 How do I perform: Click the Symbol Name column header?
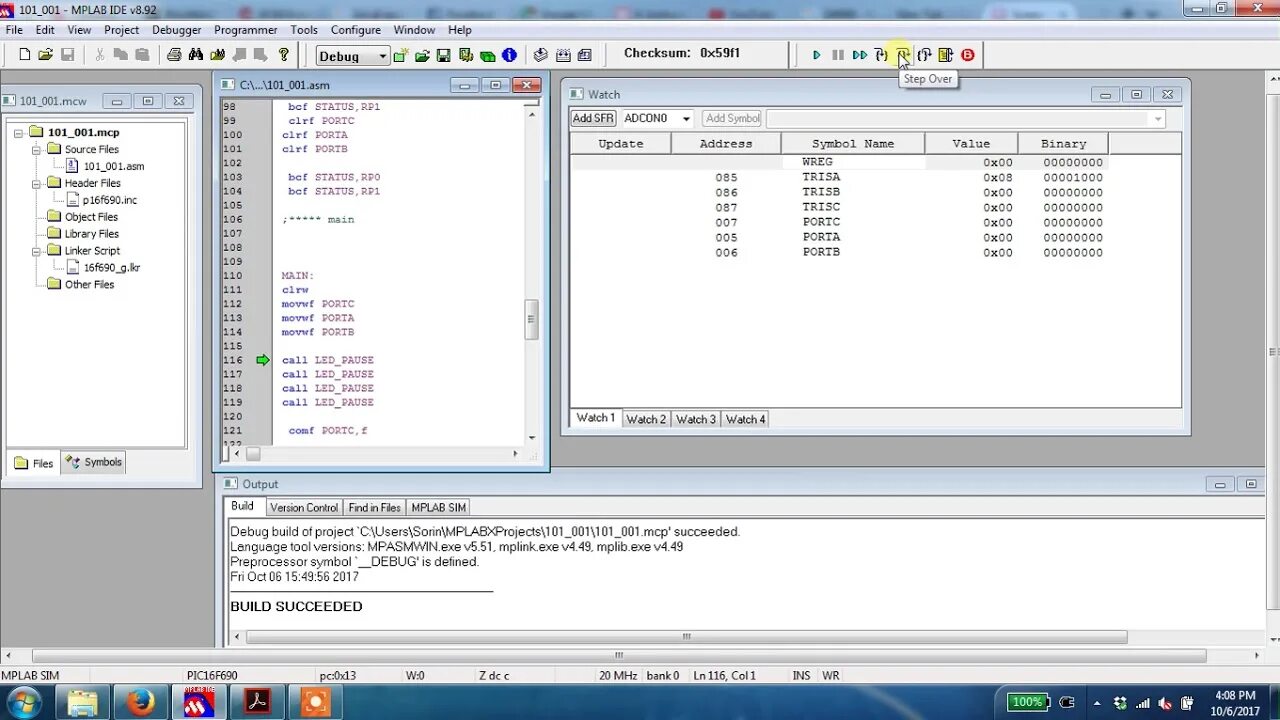[x=853, y=144]
